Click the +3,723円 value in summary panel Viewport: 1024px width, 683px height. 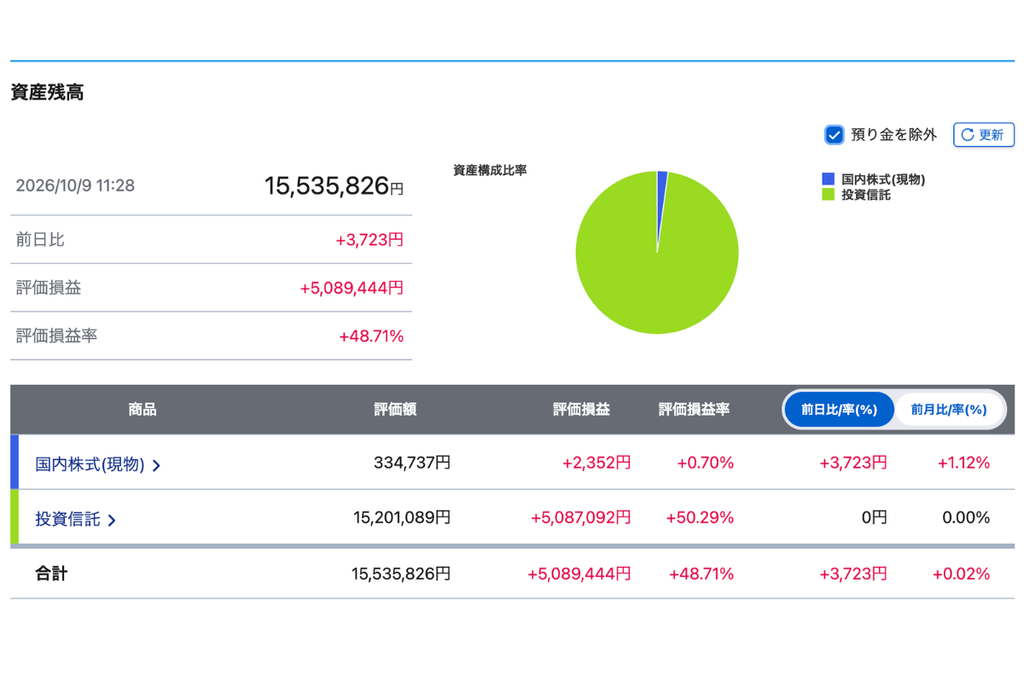click(x=370, y=240)
